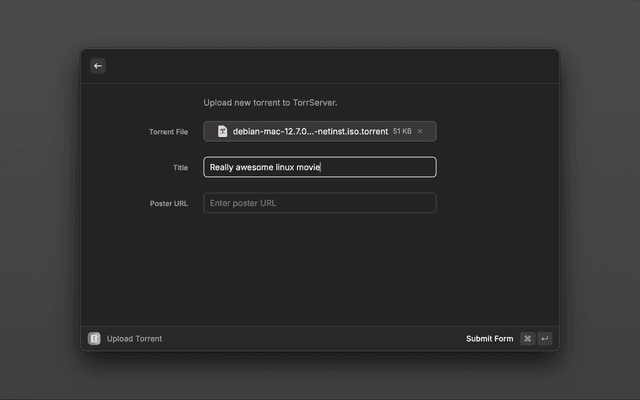This screenshot has height=400, width=640.
Task: Click the Torrent File label
Action: 168,132
